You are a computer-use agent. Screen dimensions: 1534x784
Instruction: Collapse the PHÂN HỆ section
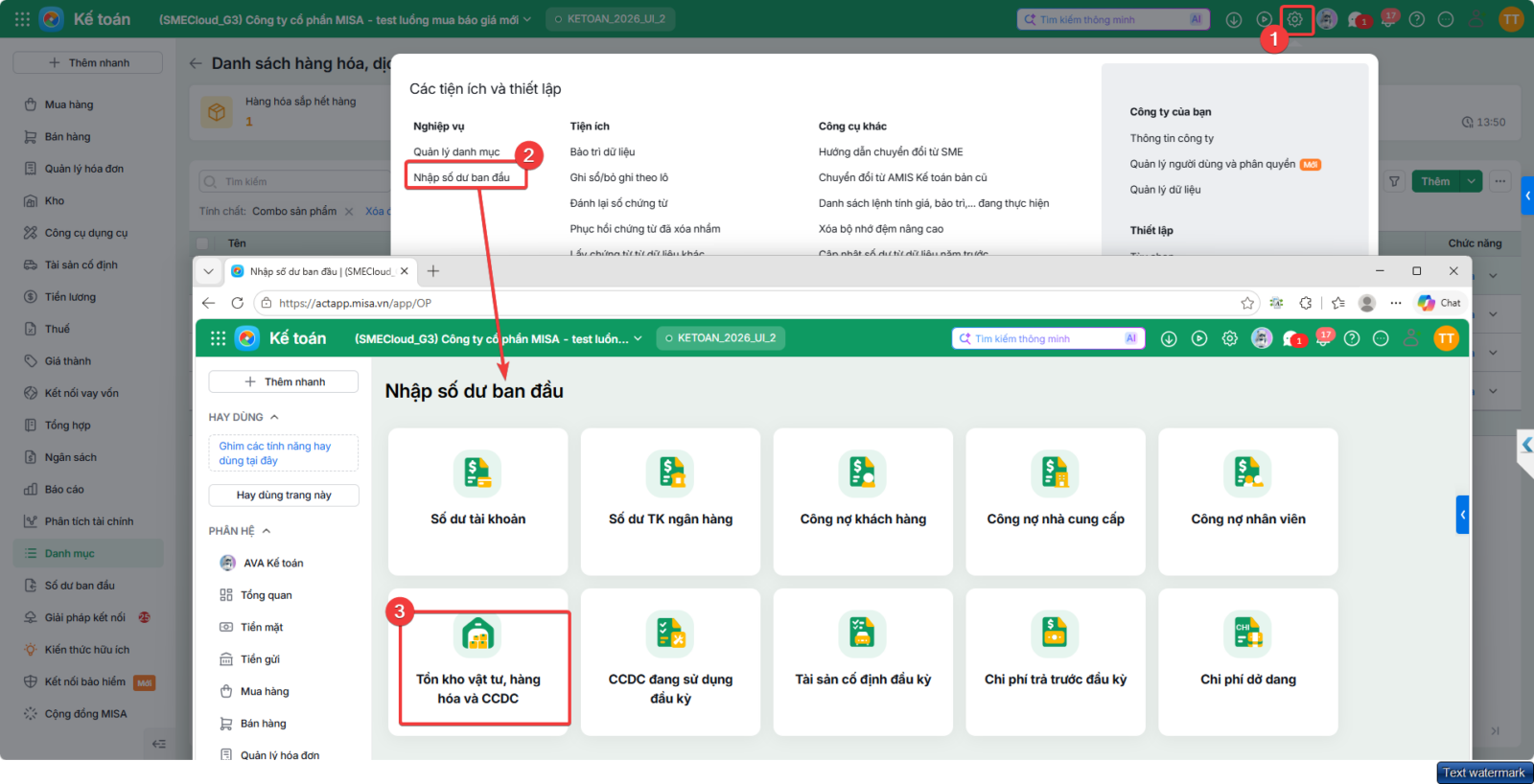[267, 531]
